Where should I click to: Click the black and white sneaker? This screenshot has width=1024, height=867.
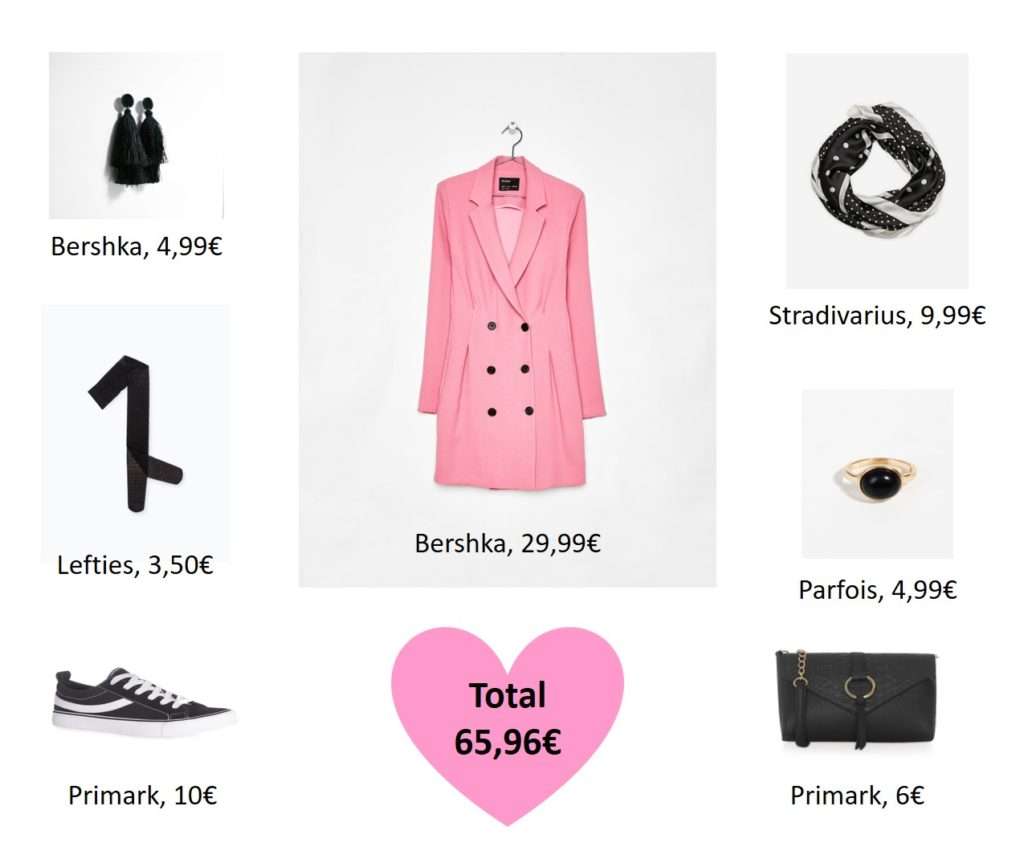point(143,702)
